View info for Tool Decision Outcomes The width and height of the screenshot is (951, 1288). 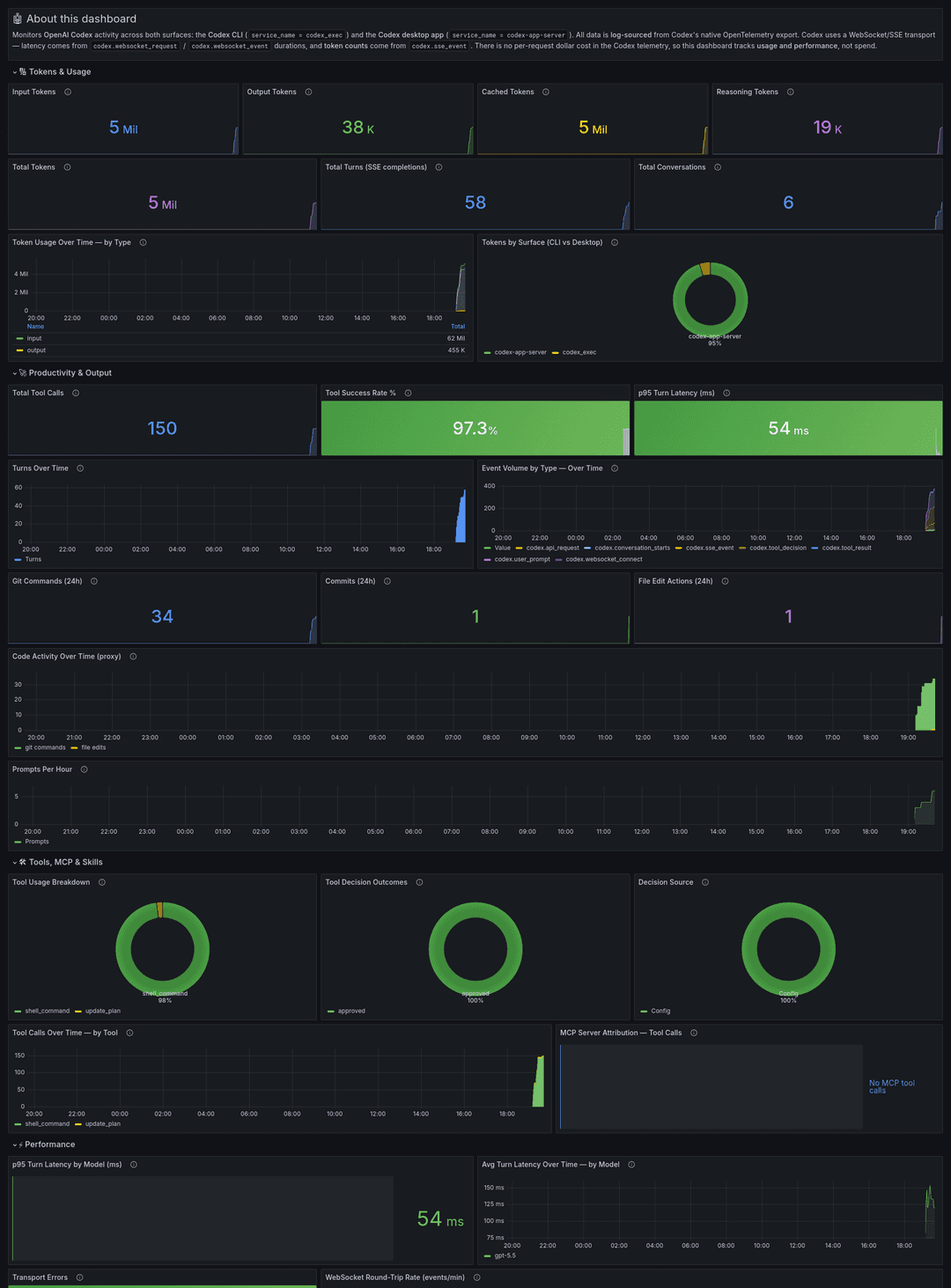[x=419, y=882]
